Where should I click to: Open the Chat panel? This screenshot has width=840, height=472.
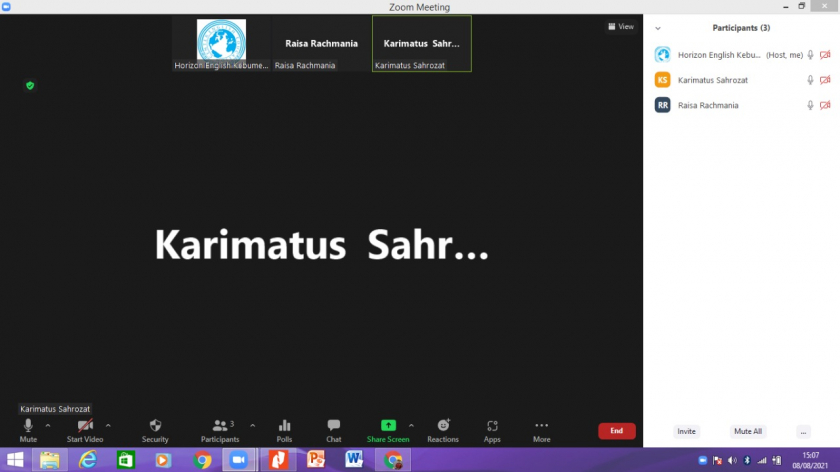333,431
